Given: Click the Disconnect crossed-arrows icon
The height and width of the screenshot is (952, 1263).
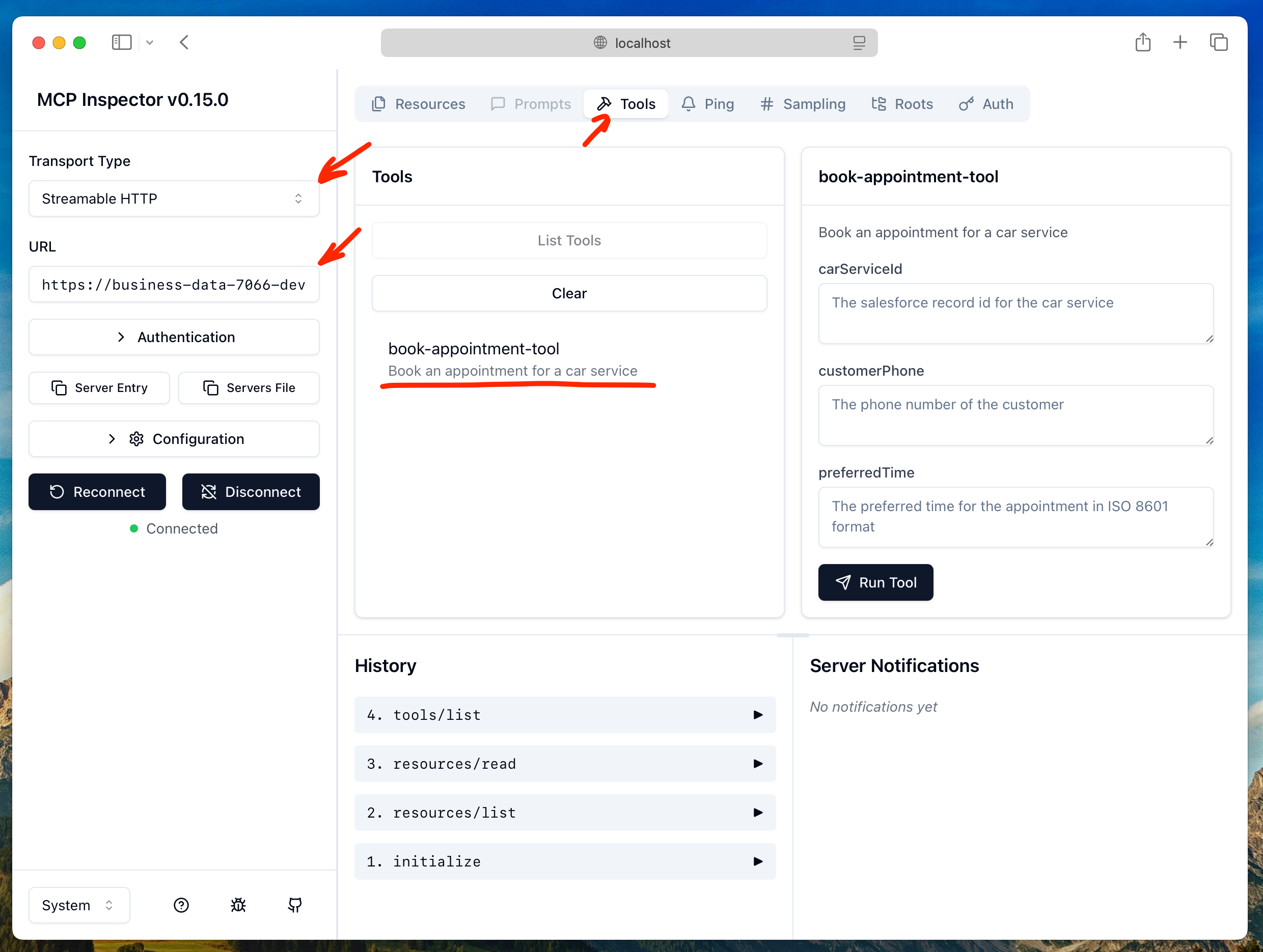Looking at the screenshot, I should coord(209,491).
